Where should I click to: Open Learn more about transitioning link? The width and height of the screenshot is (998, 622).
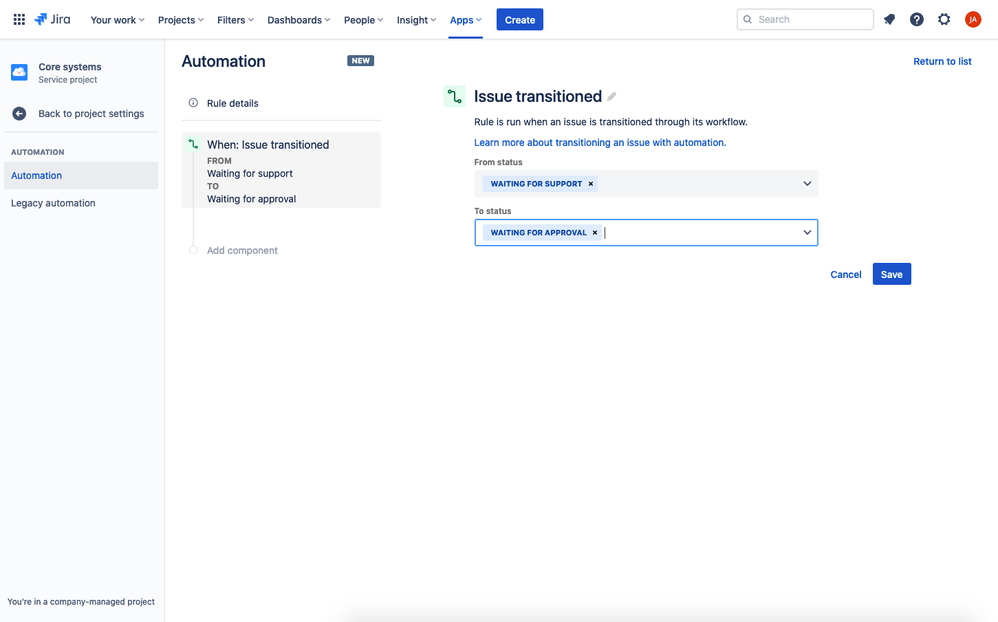click(x=600, y=143)
